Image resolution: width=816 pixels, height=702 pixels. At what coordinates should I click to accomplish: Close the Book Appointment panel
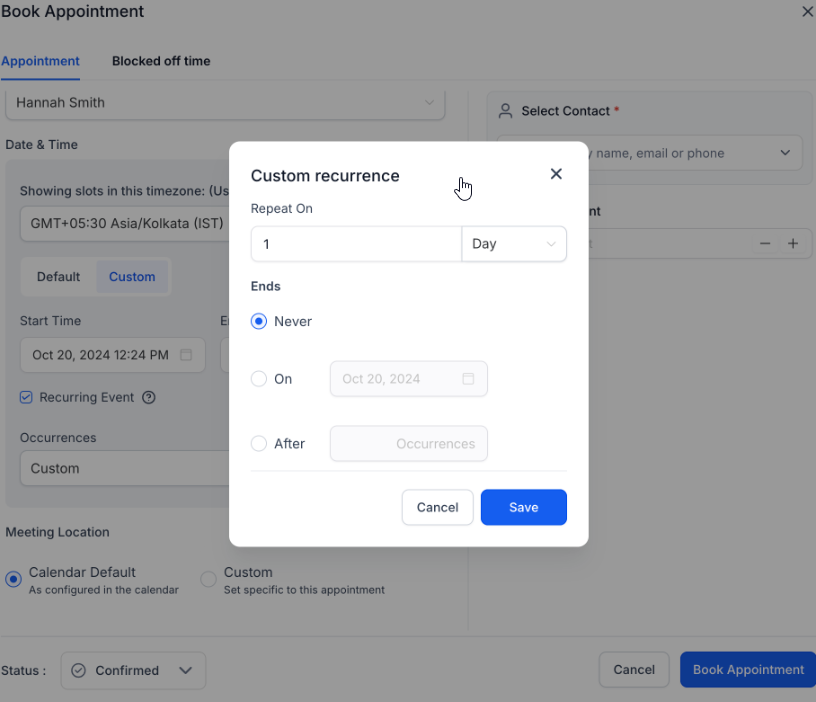pos(807,12)
